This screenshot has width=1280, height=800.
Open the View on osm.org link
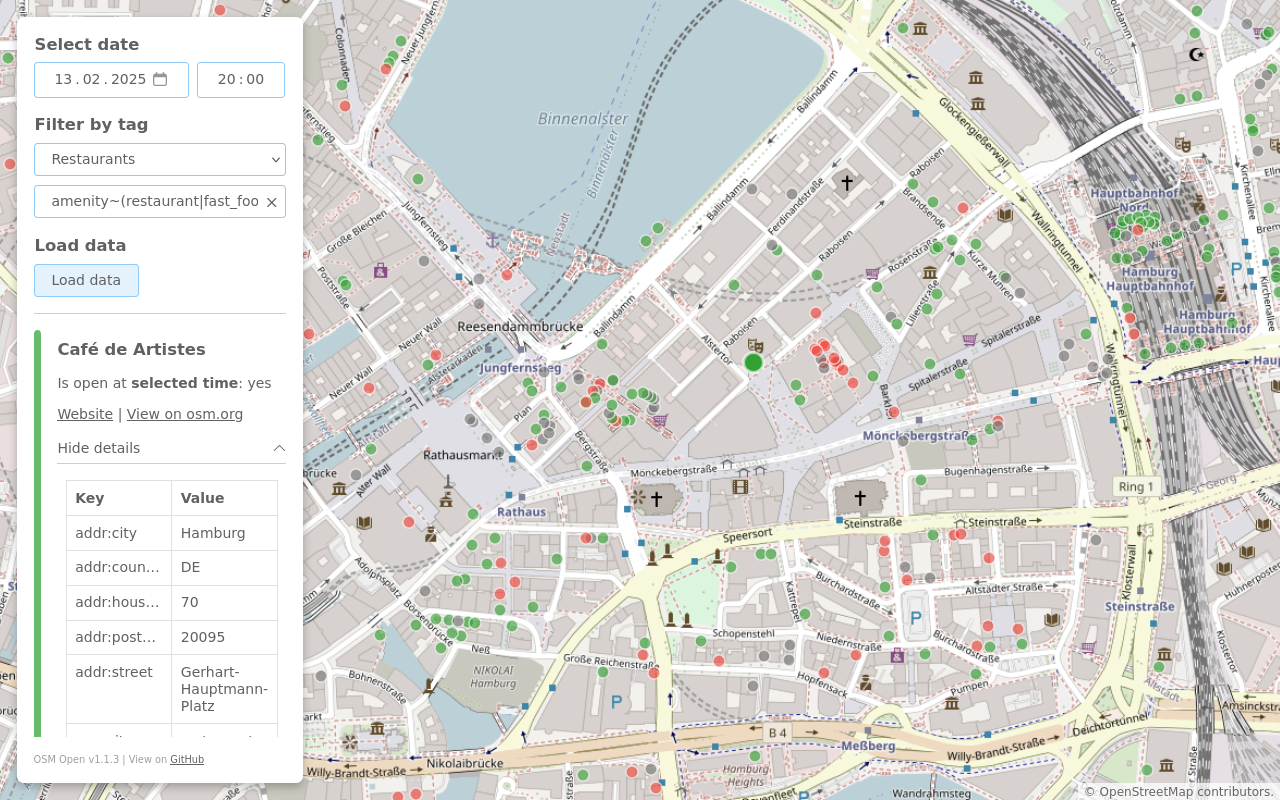[185, 414]
